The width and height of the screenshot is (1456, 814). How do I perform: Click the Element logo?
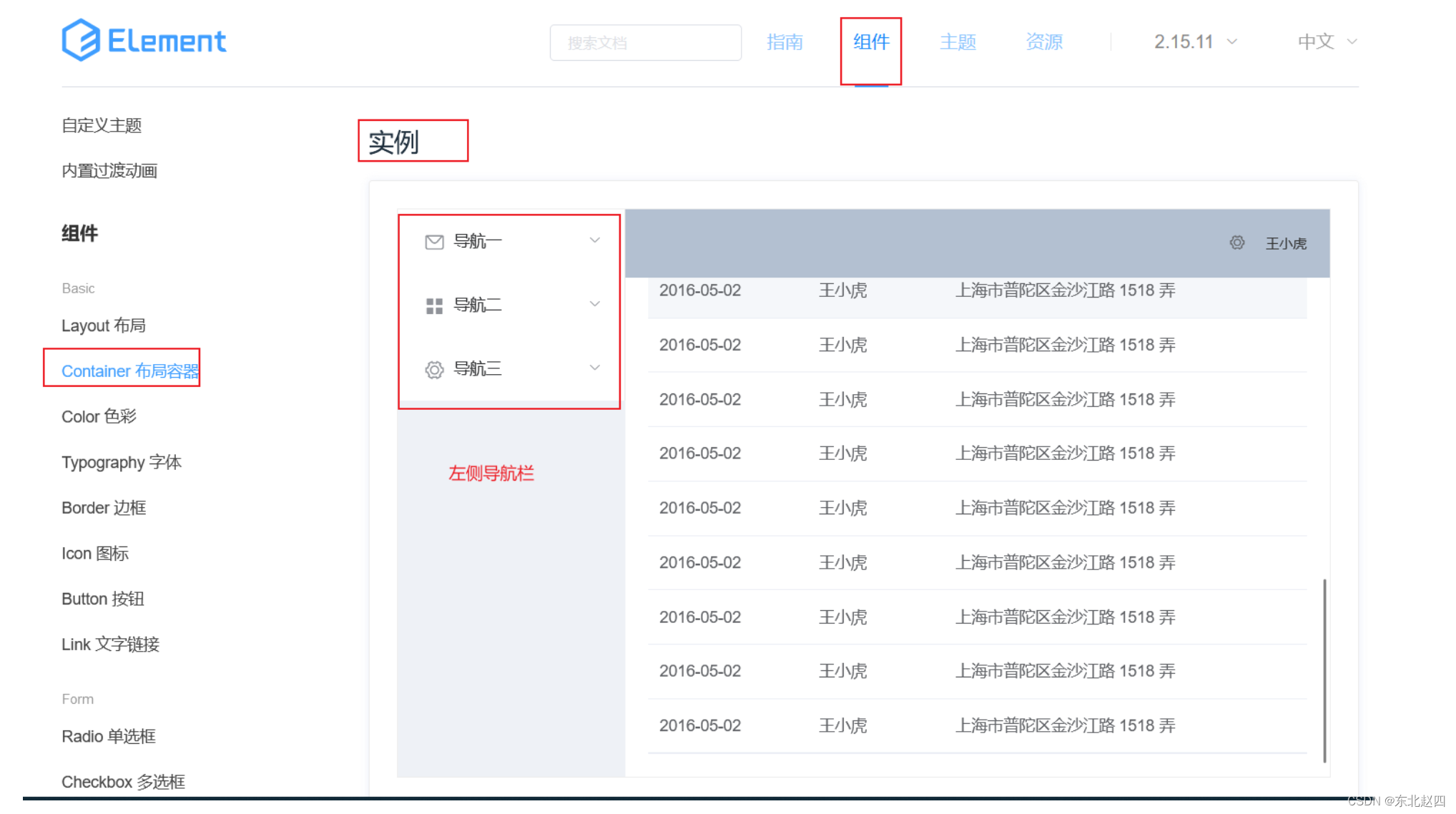tap(144, 41)
